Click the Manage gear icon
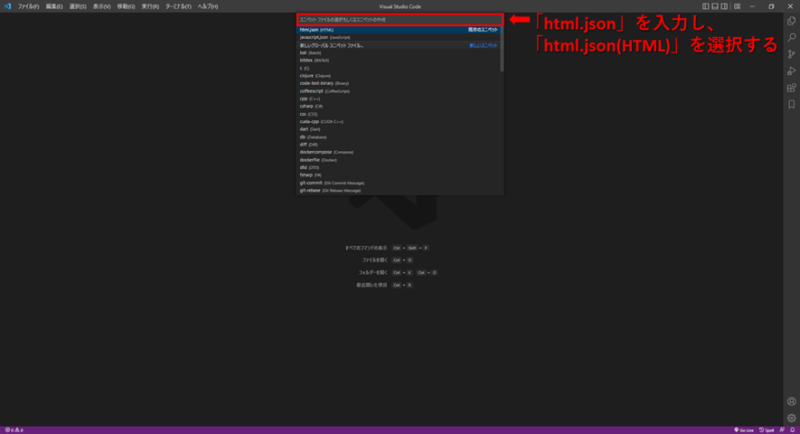Image resolution: width=800 pixels, height=434 pixels. pos(791,417)
